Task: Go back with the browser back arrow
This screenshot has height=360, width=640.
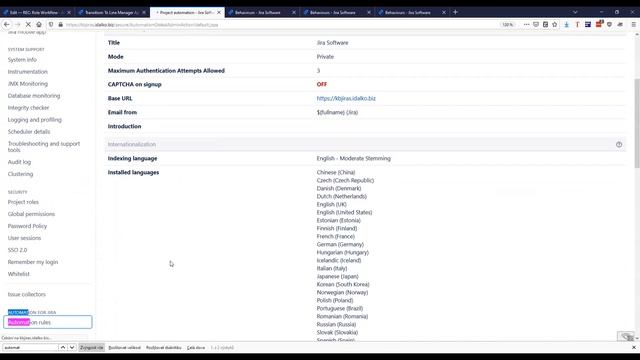Action: click(x=7, y=24)
